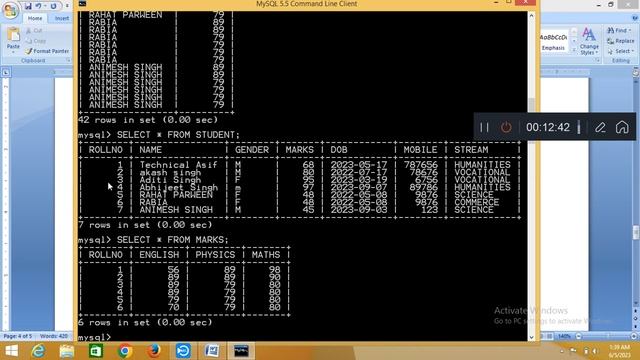This screenshot has height=360, width=640.
Task: Open the Find dropdown arrow
Action: pyautogui.click(x=630, y=31)
